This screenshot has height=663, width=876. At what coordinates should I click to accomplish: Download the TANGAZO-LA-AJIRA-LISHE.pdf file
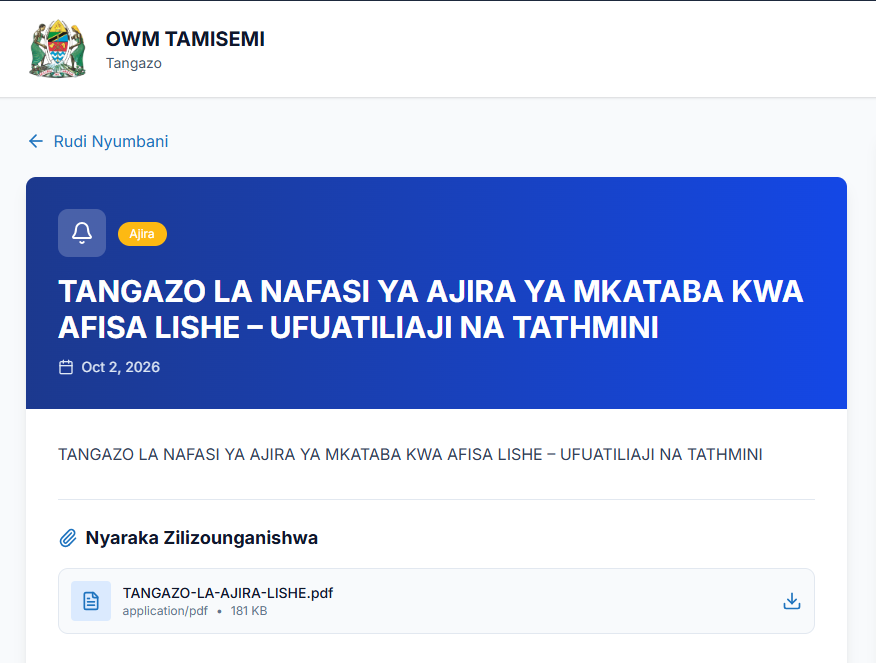point(792,601)
